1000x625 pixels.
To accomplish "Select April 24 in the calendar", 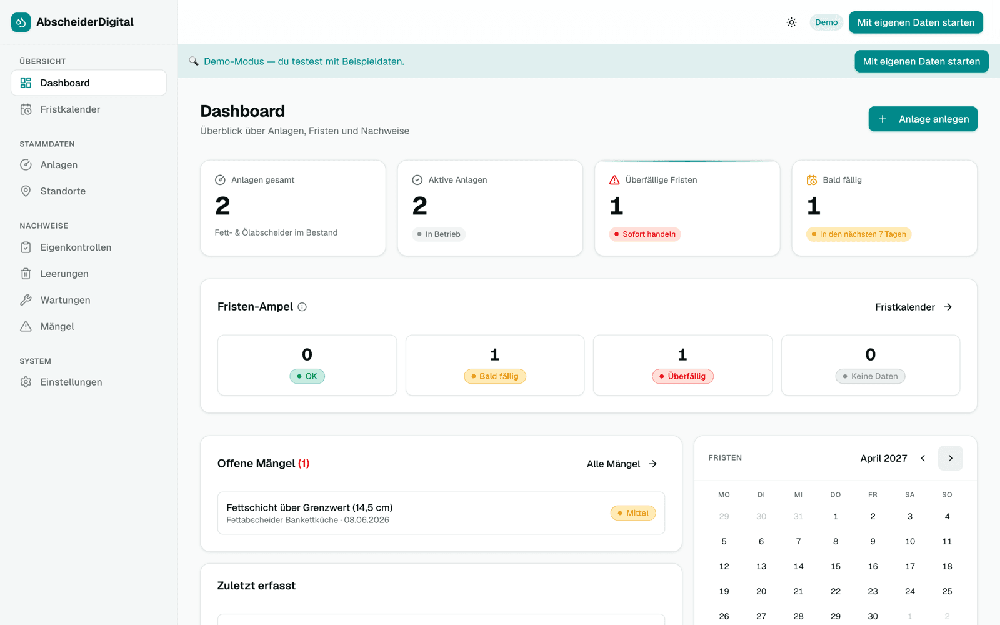I will 910,591.
